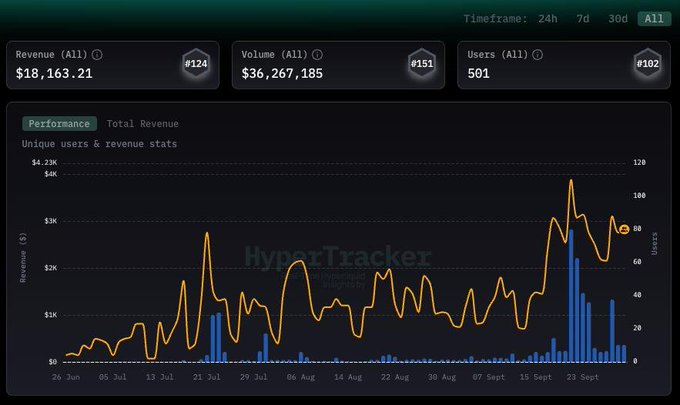Viewport: 680px width, 405px height.
Task: Open the Users (All) info icon
Action: (x=537, y=55)
